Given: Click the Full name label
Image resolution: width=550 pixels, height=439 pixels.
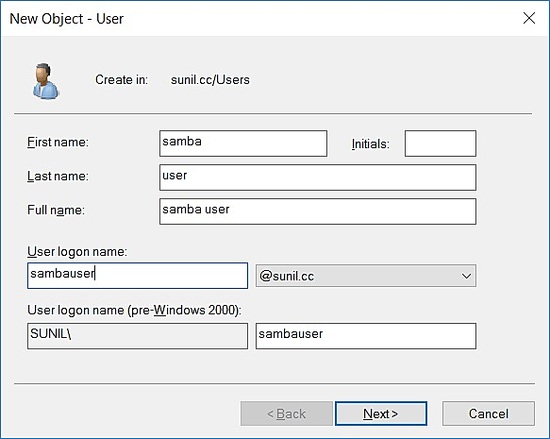Looking at the screenshot, I should tap(56, 210).
